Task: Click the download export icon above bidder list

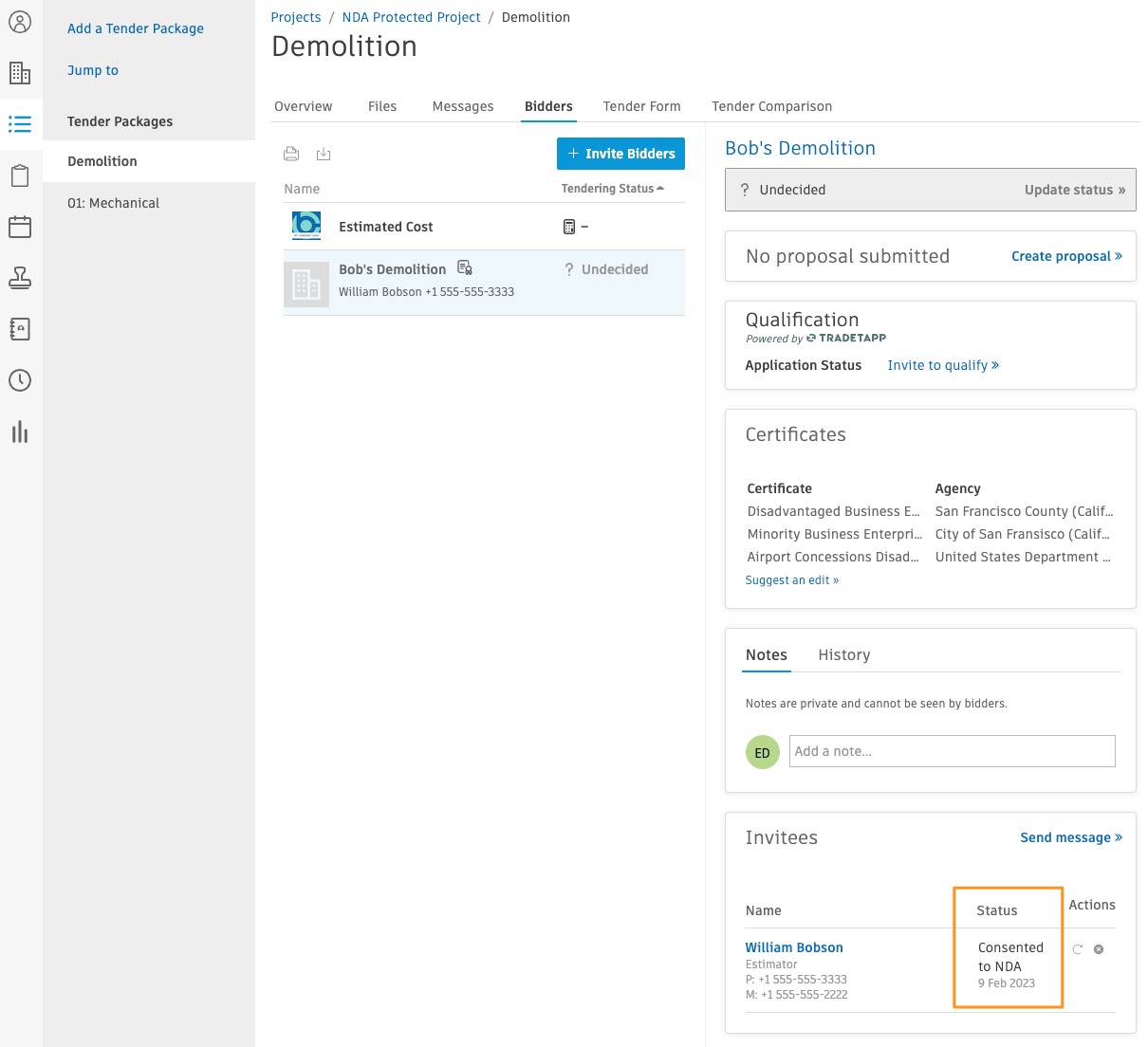Action: click(x=324, y=154)
